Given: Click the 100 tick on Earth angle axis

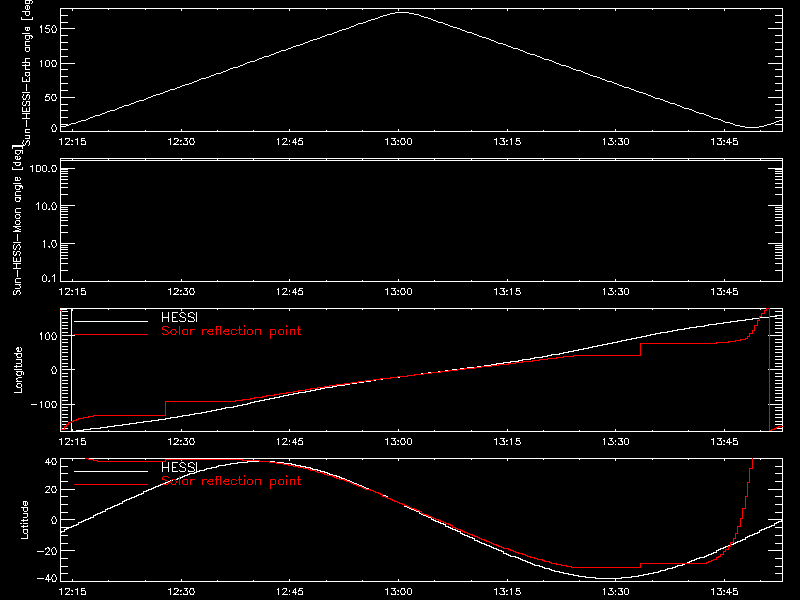Looking at the screenshot, I should click(x=48, y=64).
